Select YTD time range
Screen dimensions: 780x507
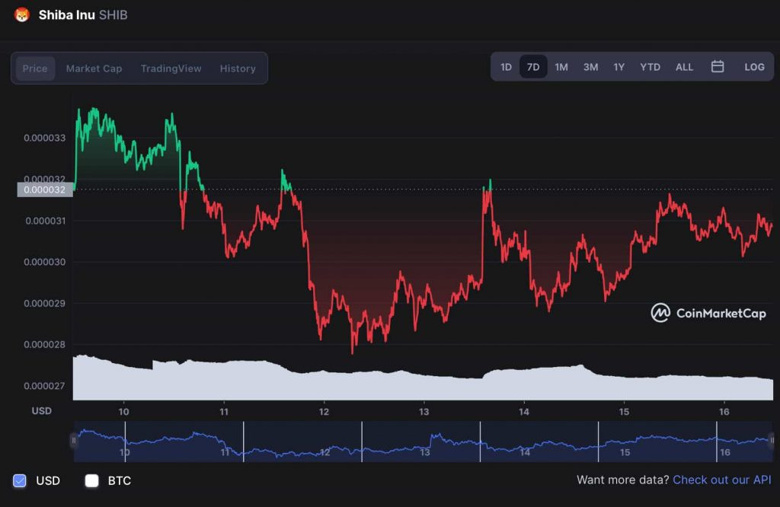click(x=650, y=67)
